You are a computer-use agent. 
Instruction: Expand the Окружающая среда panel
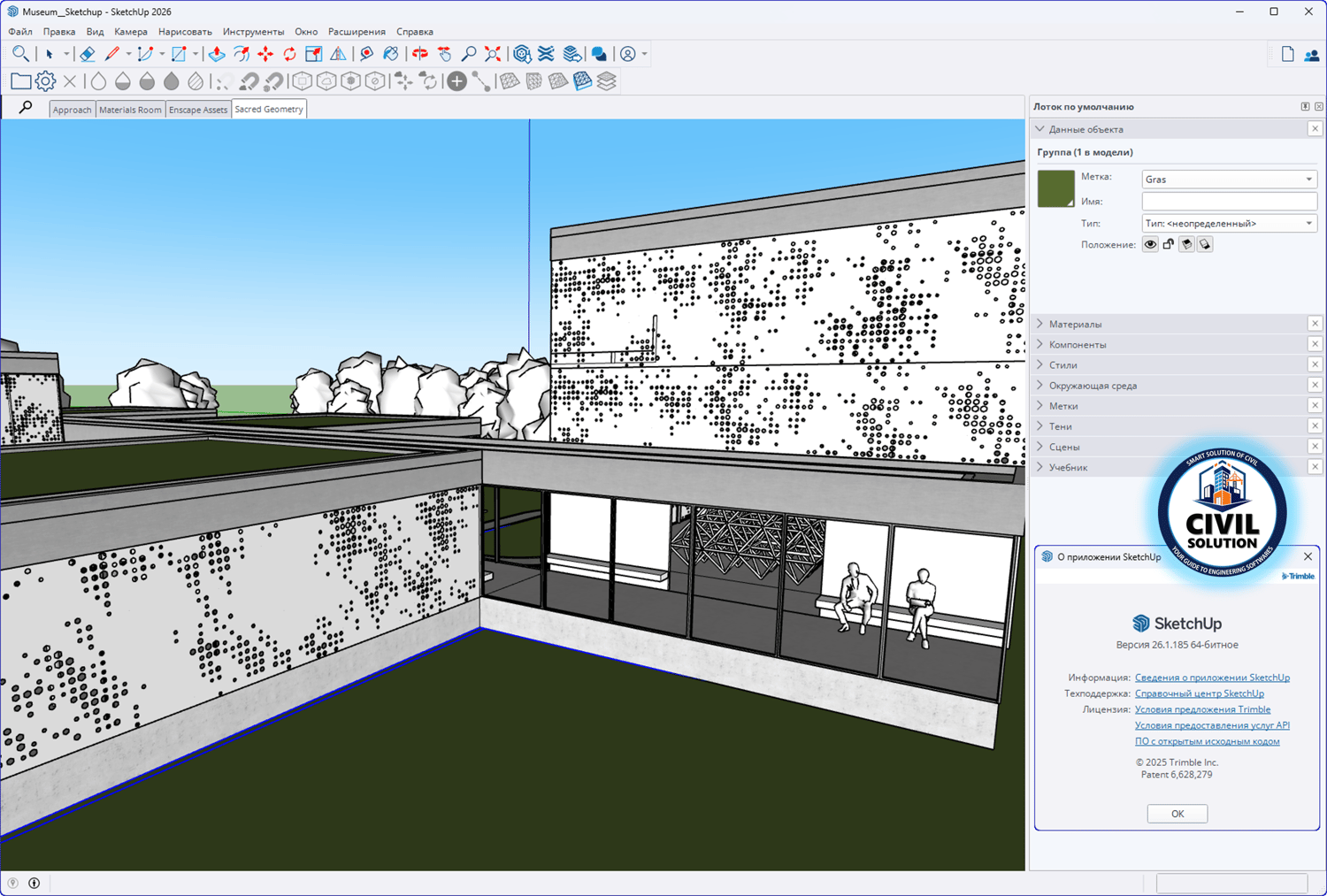tap(1040, 386)
